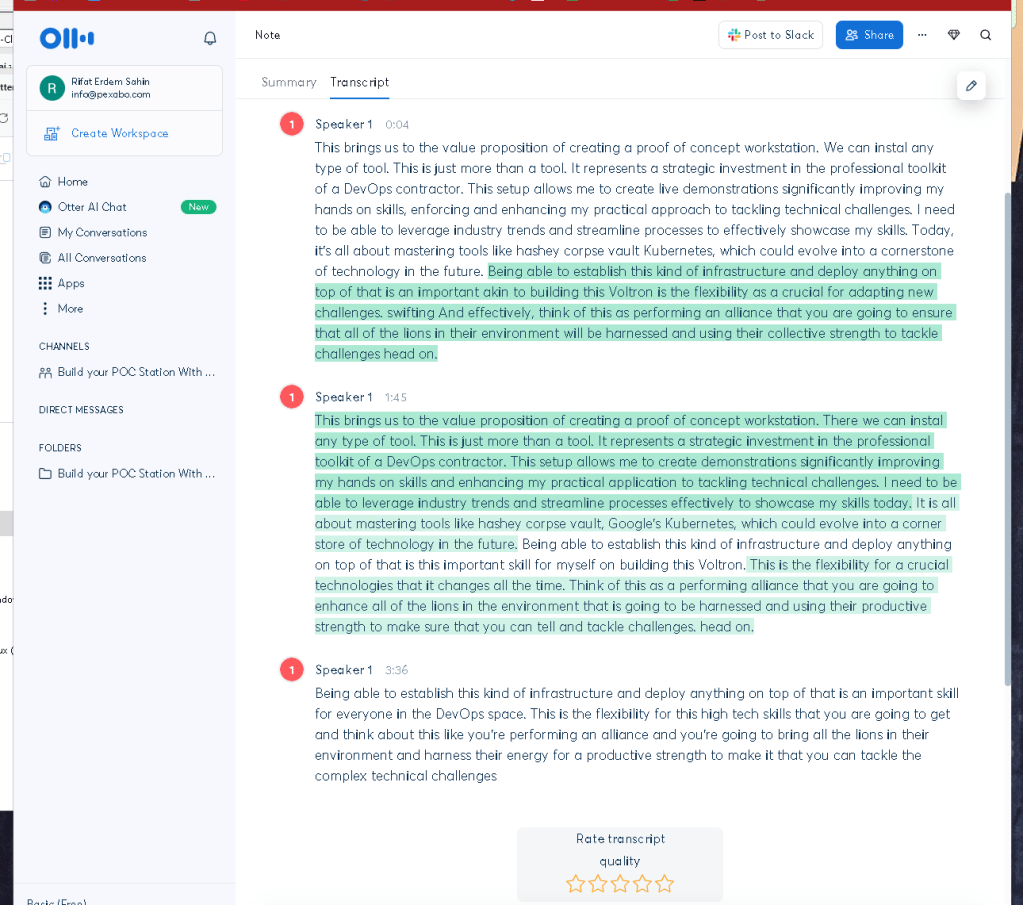1023x905 pixels.
Task: Click Create Workspace link
Action: coord(119,133)
